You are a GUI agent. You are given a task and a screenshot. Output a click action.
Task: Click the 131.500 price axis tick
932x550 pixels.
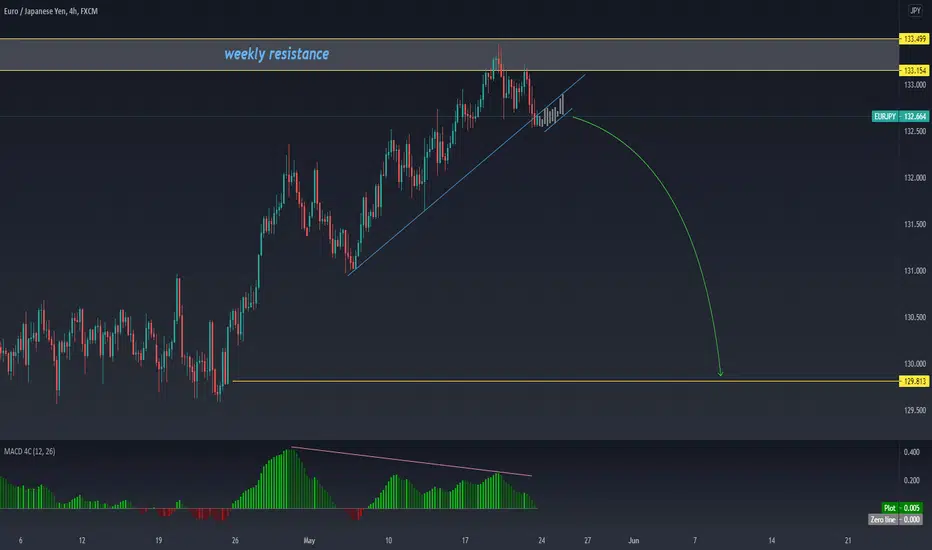915,224
